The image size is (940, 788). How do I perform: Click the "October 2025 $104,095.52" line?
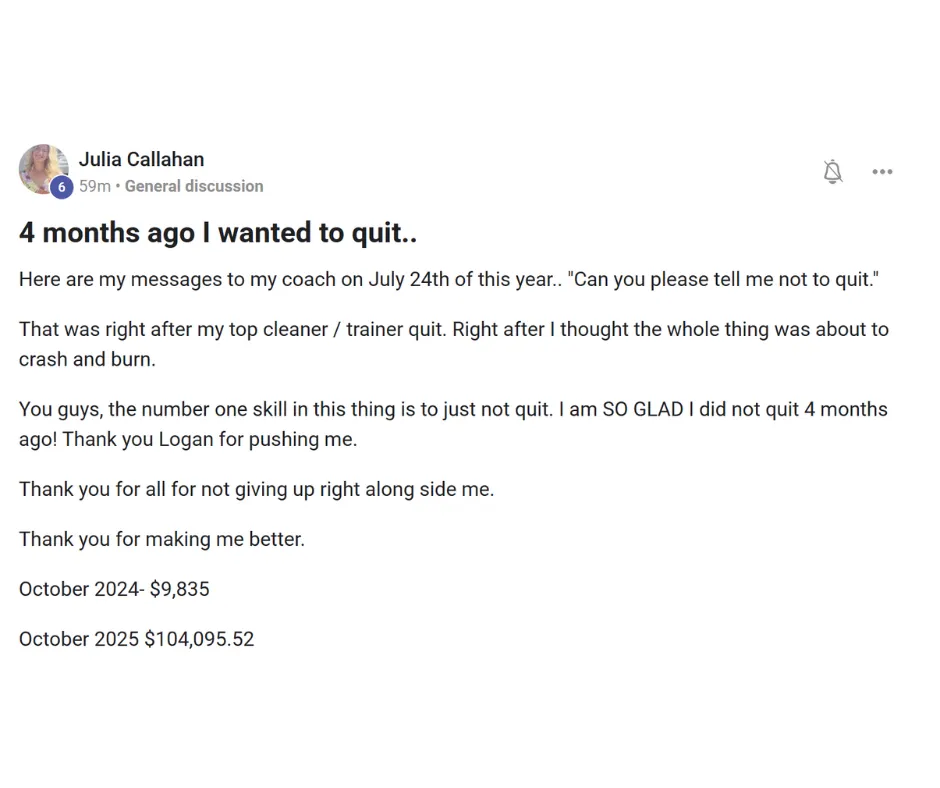[136, 639]
